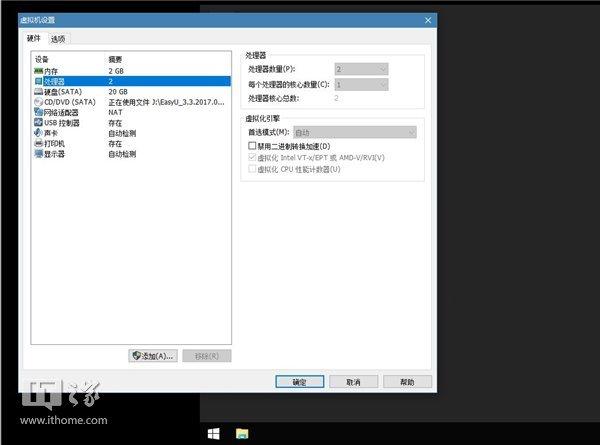Click the 自动检测 summary for 声卡
Screen dimensions: 600x445
click(x=122, y=133)
